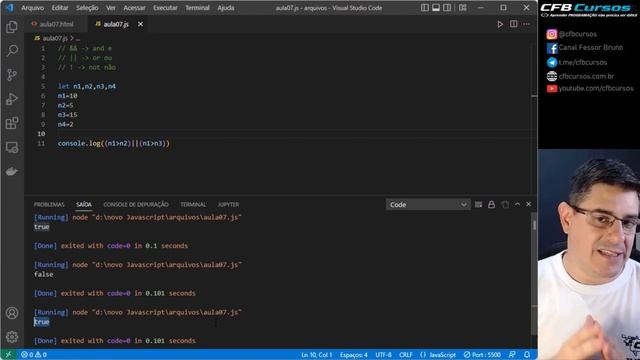
Task: Click the highlighted 'true' in last output
Action: click(x=42, y=322)
